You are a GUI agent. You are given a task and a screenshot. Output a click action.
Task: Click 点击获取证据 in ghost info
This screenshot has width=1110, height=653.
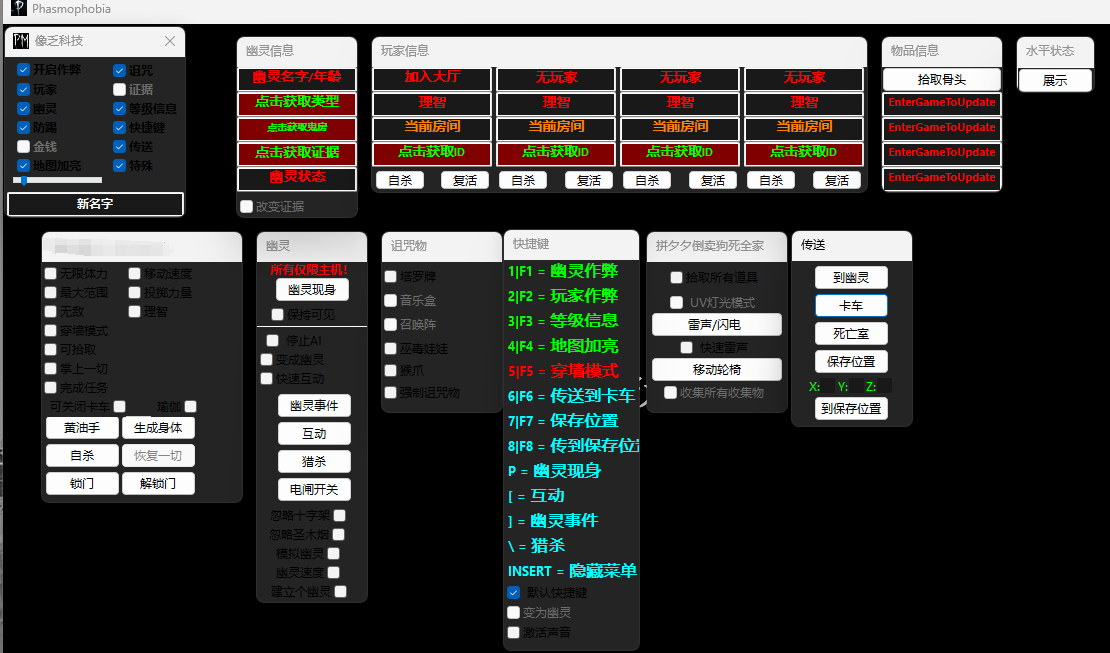(297, 153)
